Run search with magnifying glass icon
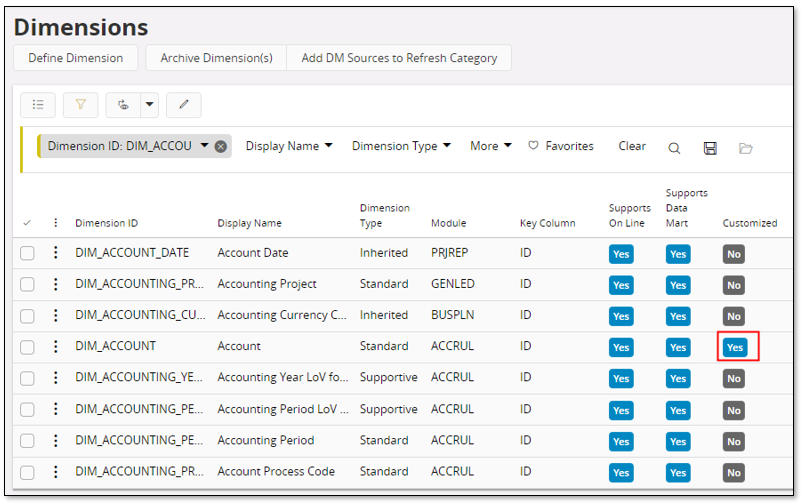 674,149
